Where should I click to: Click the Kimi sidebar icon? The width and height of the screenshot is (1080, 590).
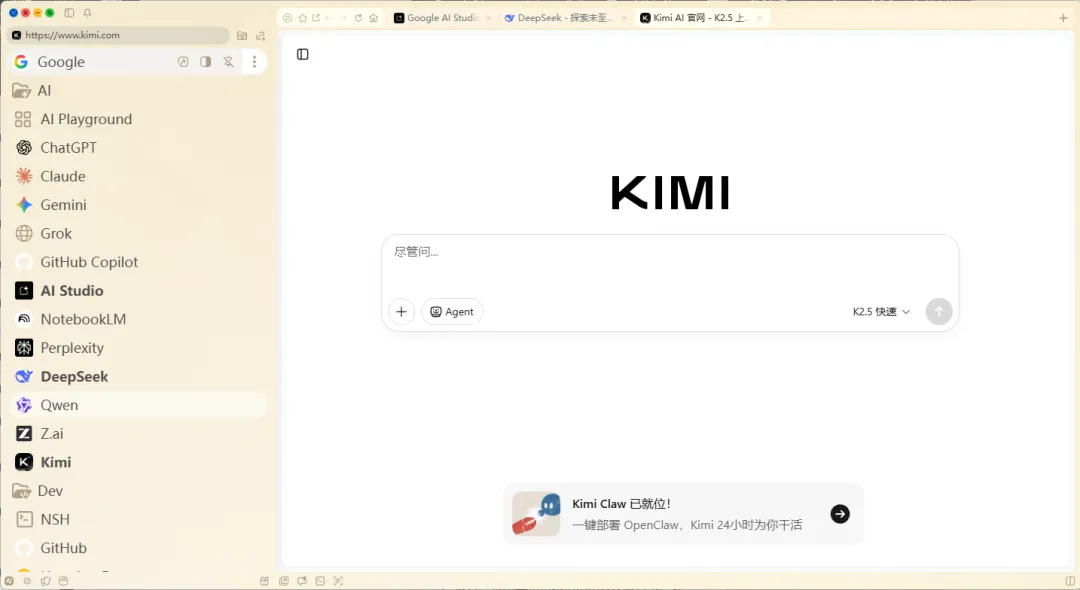[x=24, y=462]
